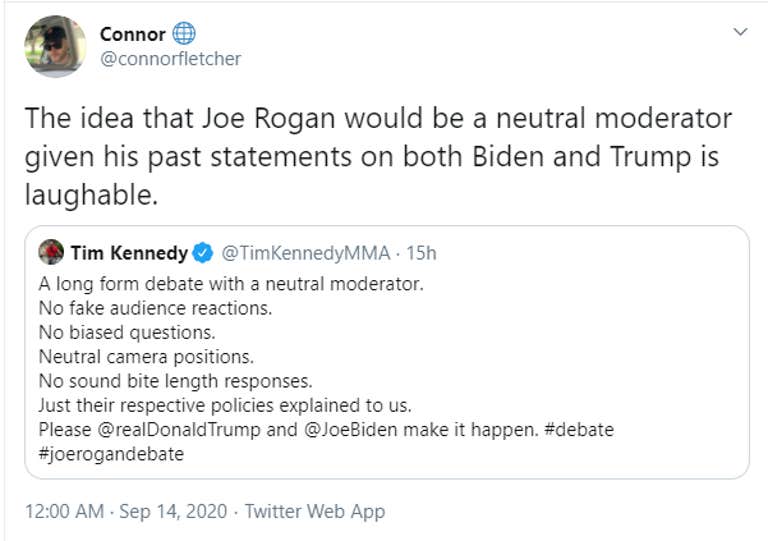Click "Neutral camera positions" line in quoted tweet
Viewport: 768px width, 541px height.
pos(145,356)
